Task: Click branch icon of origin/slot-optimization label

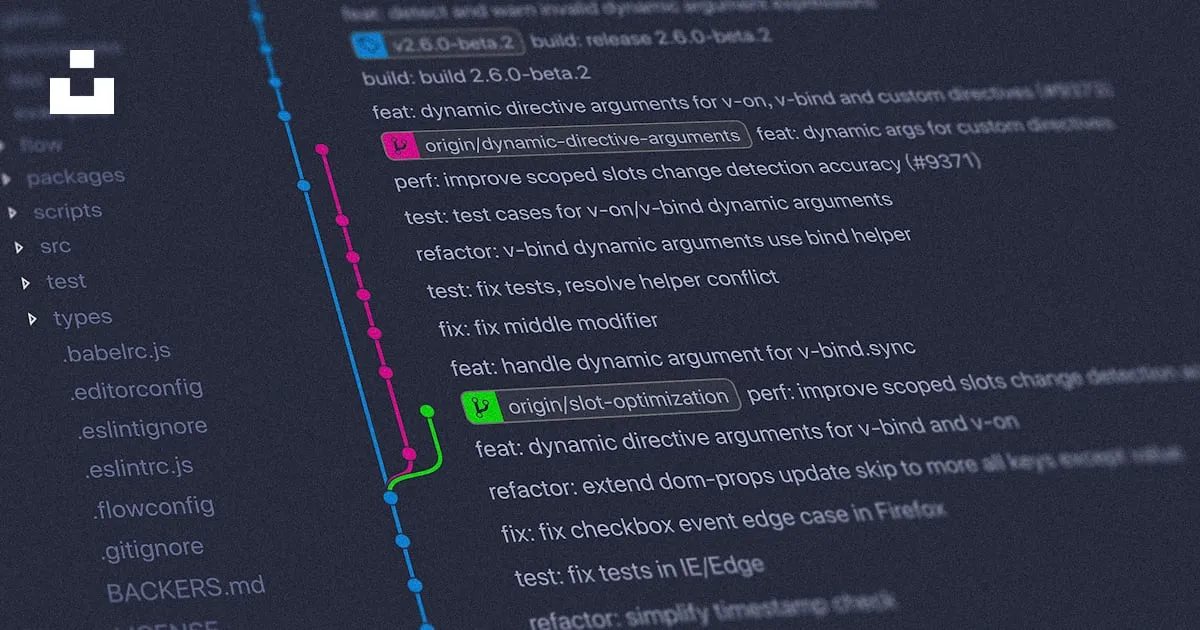Action: coord(481,406)
